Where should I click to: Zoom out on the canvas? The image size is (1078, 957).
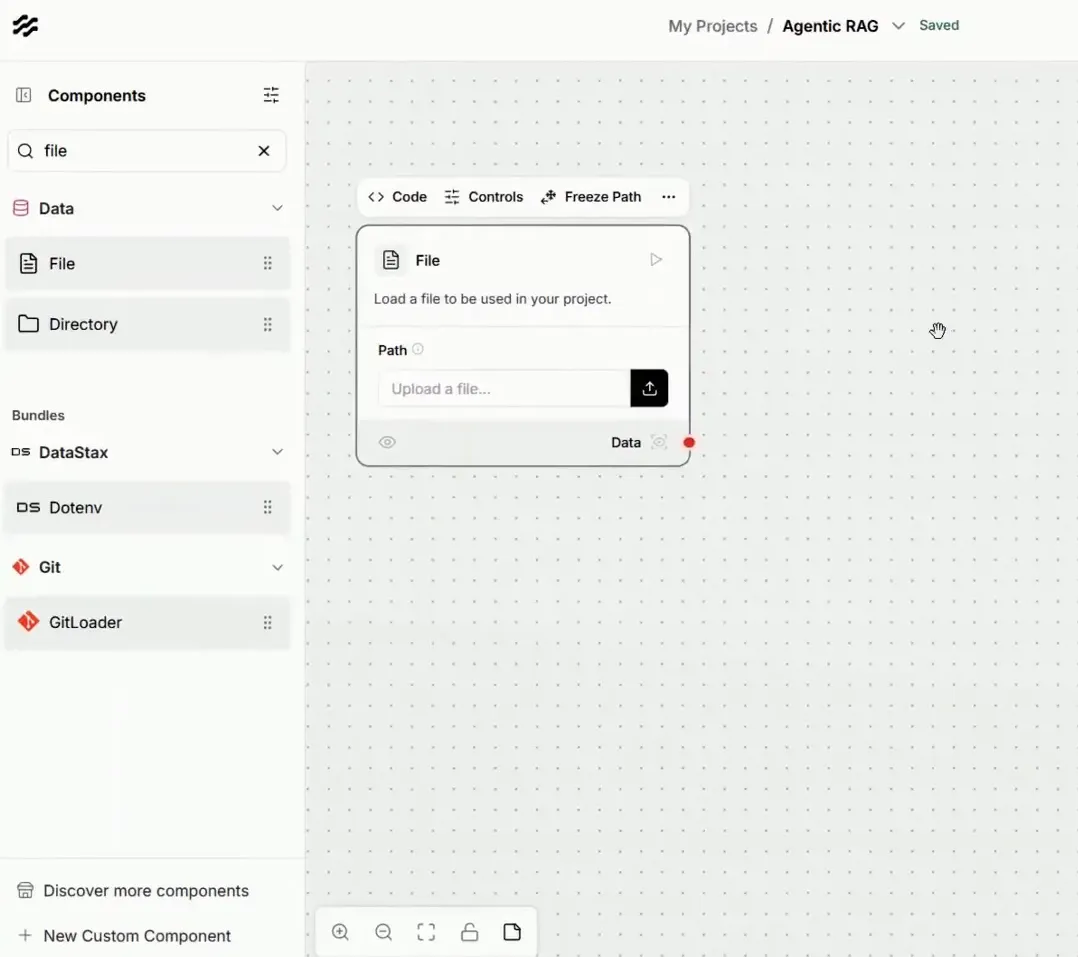(384, 932)
